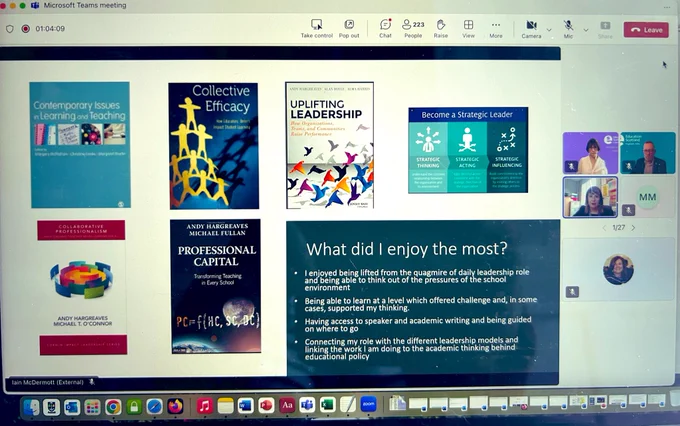
Task: Open Microsoft Word from the dock
Action: (245, 406)
